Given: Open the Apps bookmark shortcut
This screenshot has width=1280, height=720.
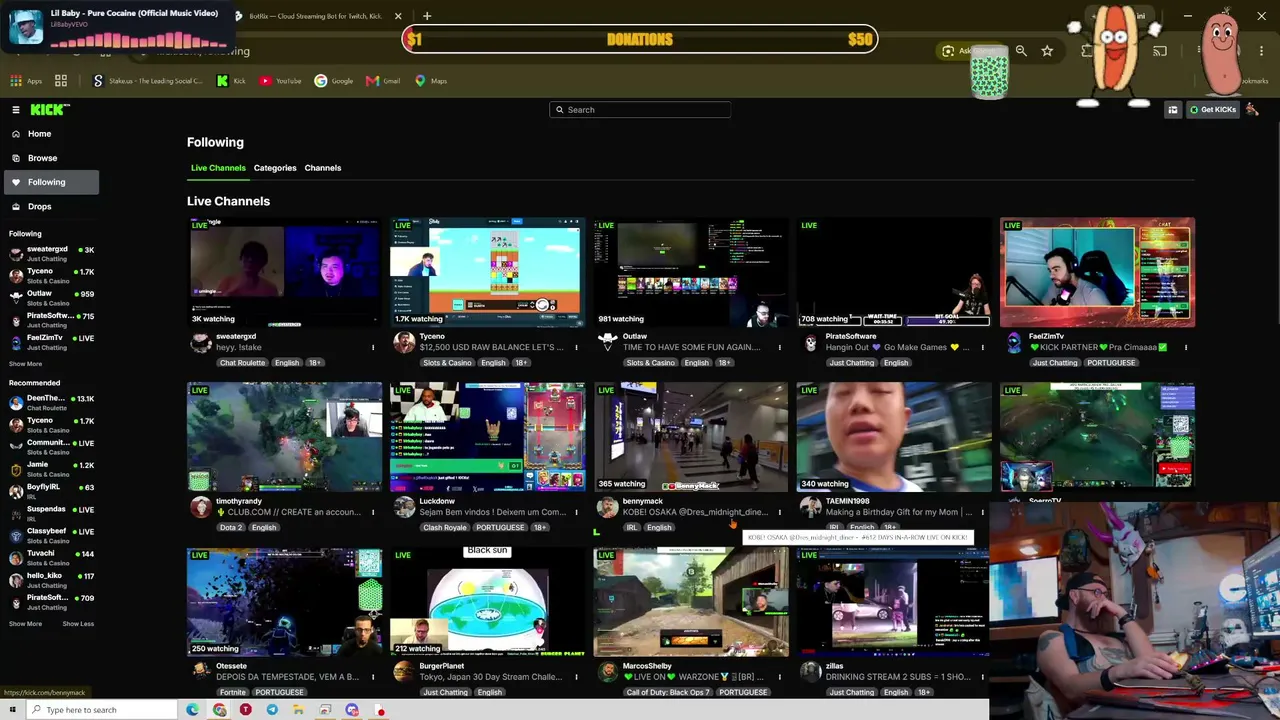Looking at the screenshot, I should tap(27, 81).
